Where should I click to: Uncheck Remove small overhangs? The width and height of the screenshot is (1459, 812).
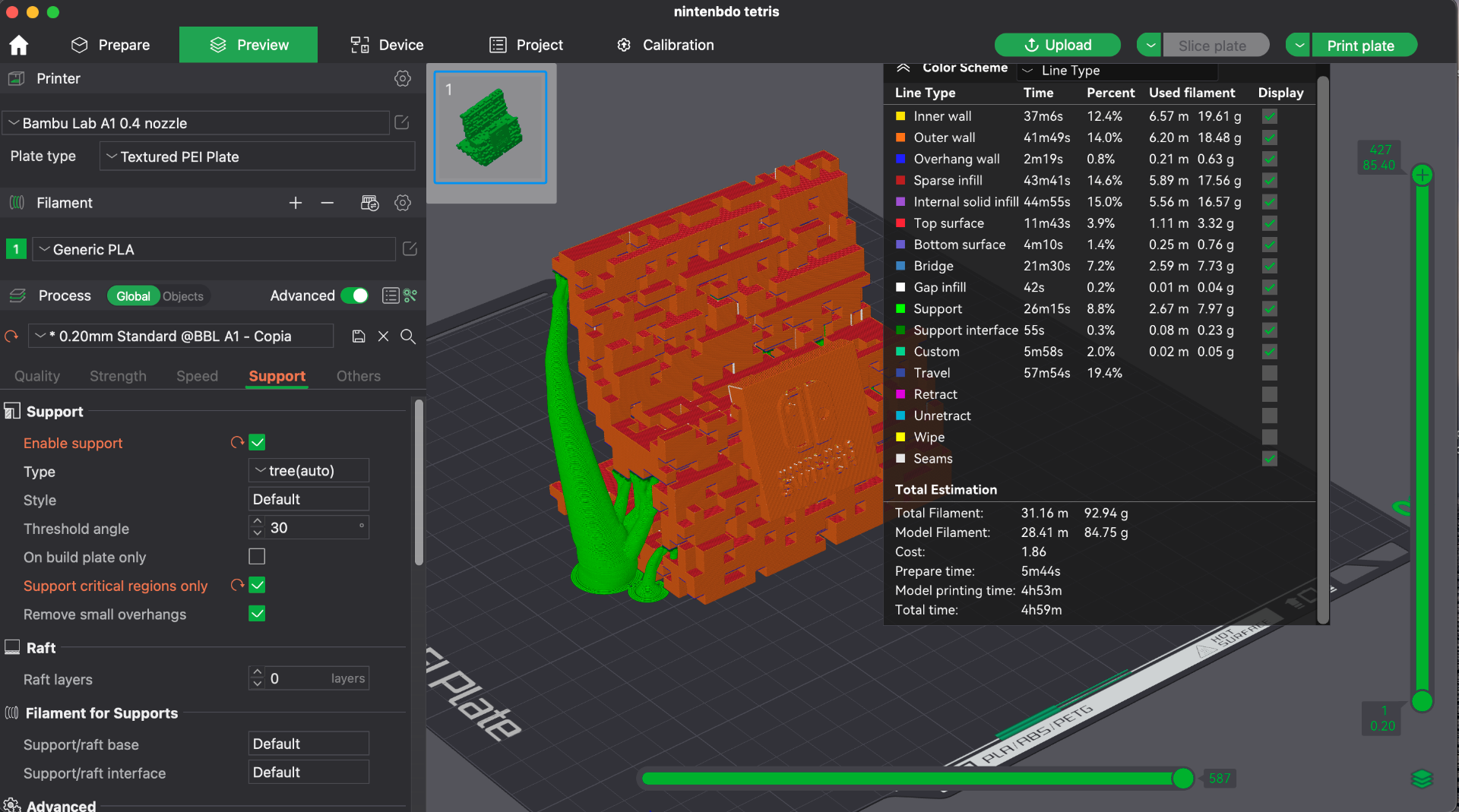[257, 614]
